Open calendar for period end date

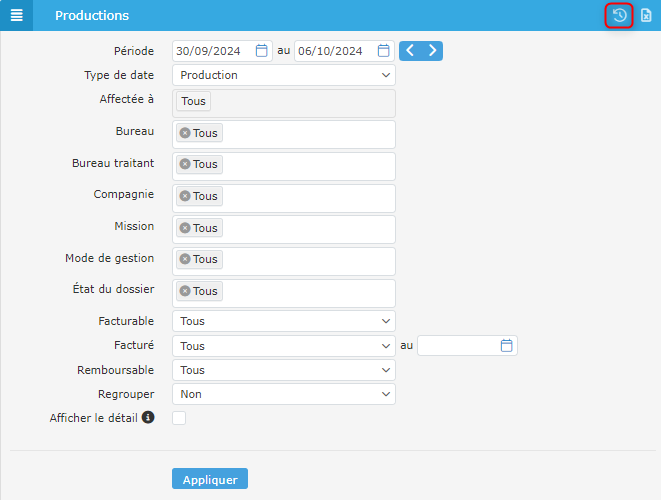384,51
